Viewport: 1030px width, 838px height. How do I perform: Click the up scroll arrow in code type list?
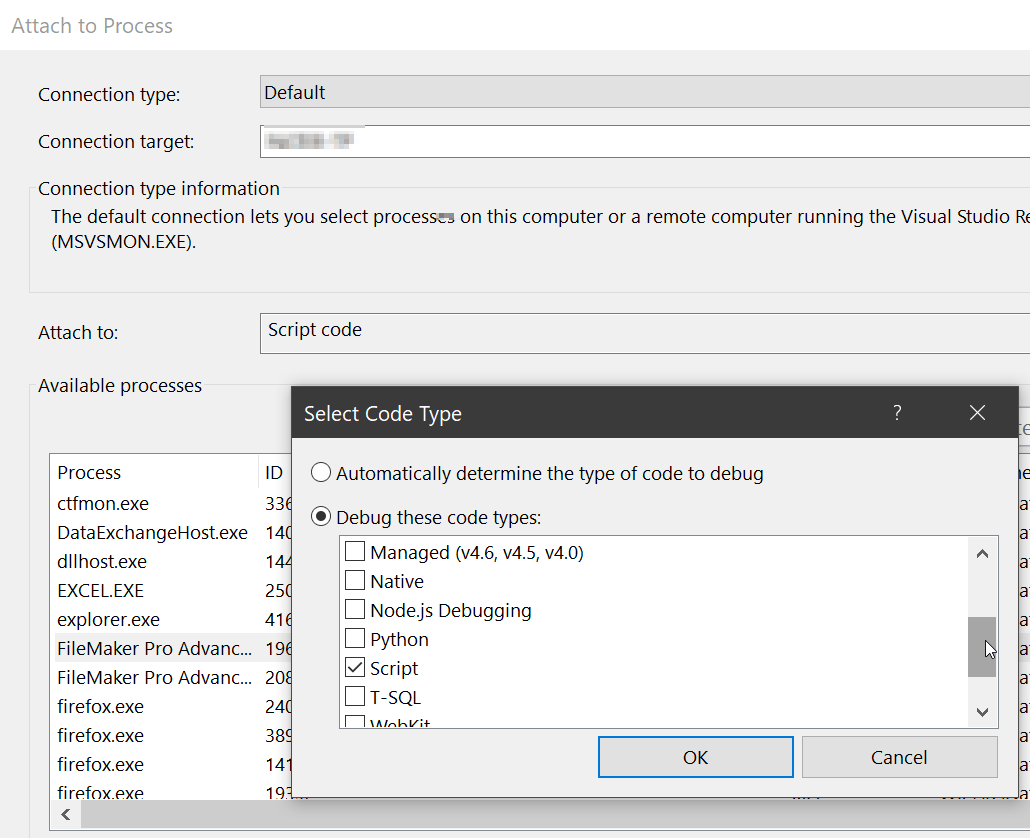[982, 553]
